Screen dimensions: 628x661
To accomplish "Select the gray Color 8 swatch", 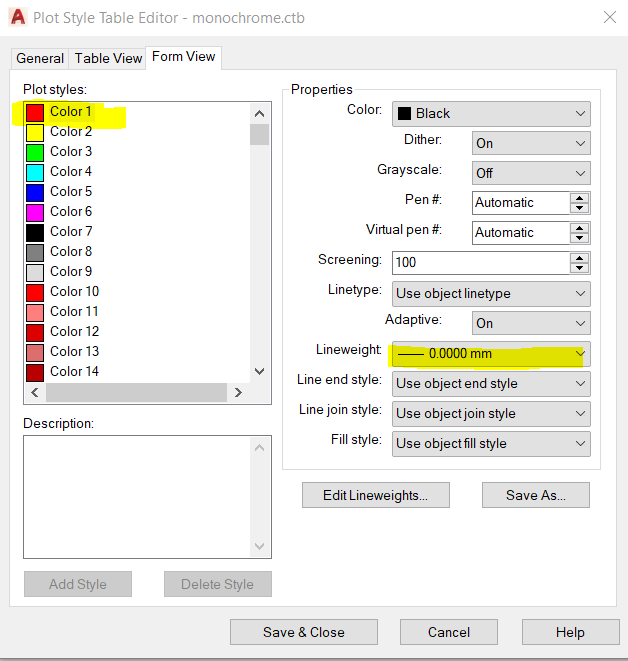I will point(35,253).
